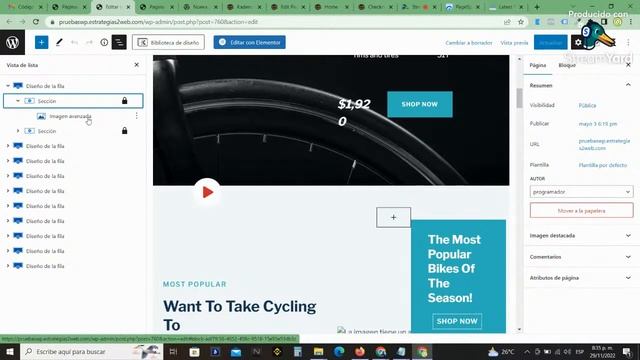
Task: Click the Want To Take Cycling heading
Action: click(x=240, y=315)
